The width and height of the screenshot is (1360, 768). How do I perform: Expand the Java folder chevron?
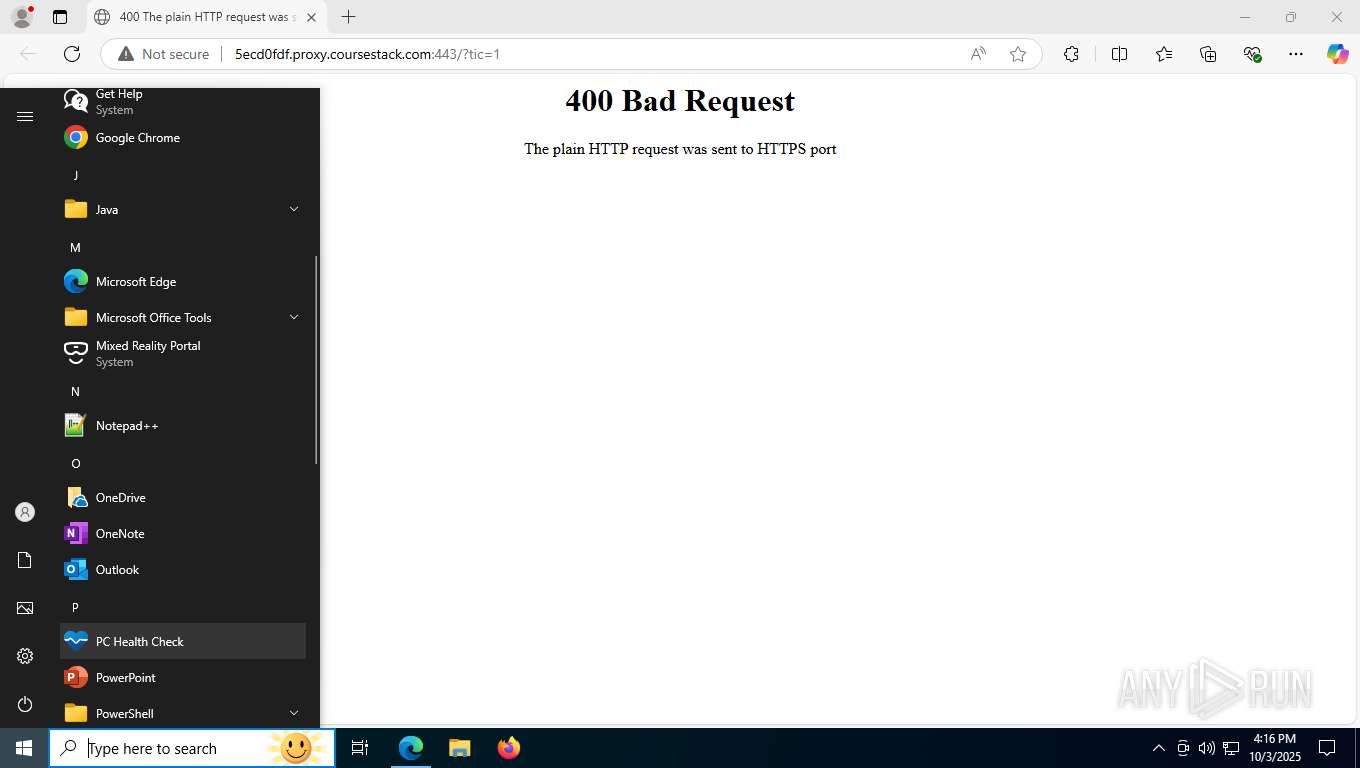click(294, 209)
